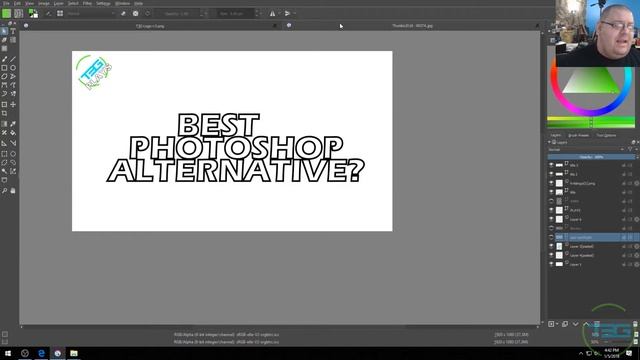
Task: Select the Text tool in toolbox
Action: (13, 31)
